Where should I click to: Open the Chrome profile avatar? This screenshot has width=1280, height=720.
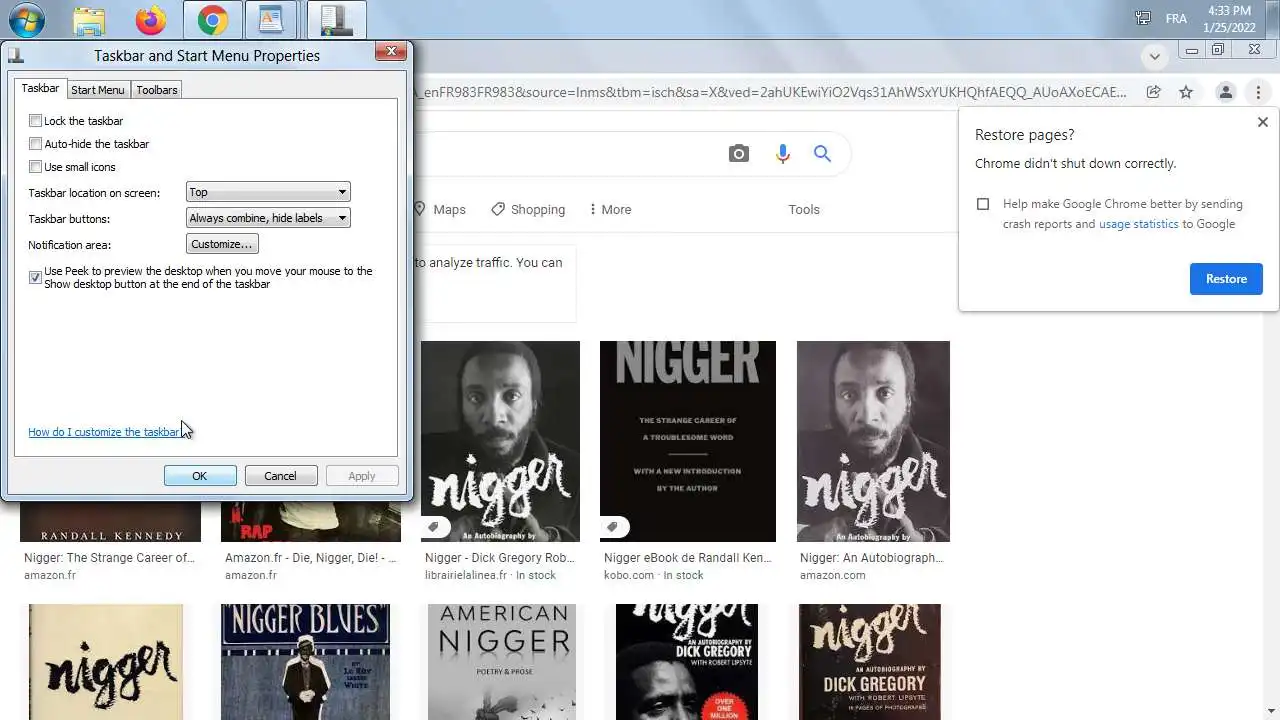tap(1225, 92)
